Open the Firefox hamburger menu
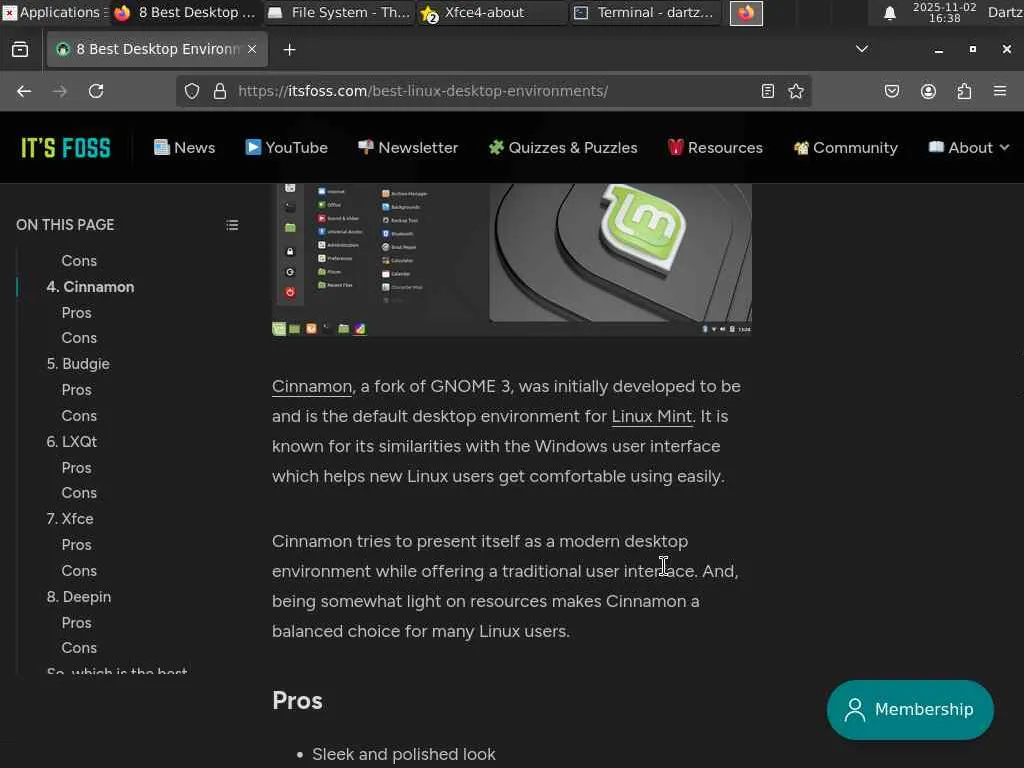Screen dimensions: 1024x768 point(1000,91)
